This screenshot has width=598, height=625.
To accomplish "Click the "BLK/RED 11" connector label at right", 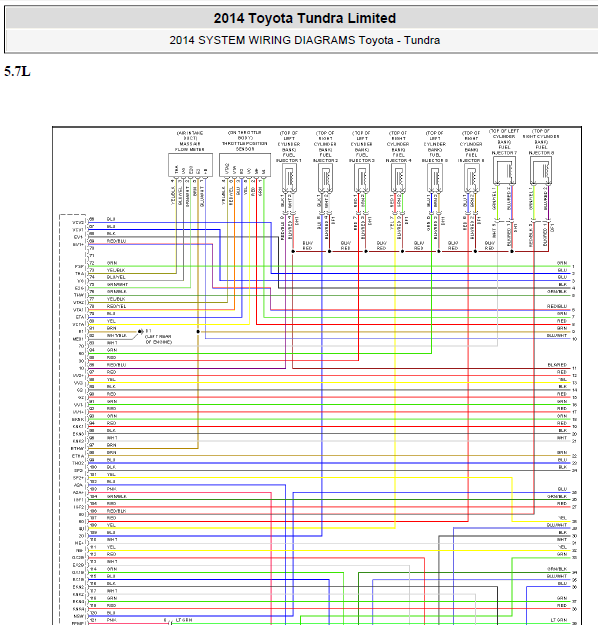I will point(562,366).
